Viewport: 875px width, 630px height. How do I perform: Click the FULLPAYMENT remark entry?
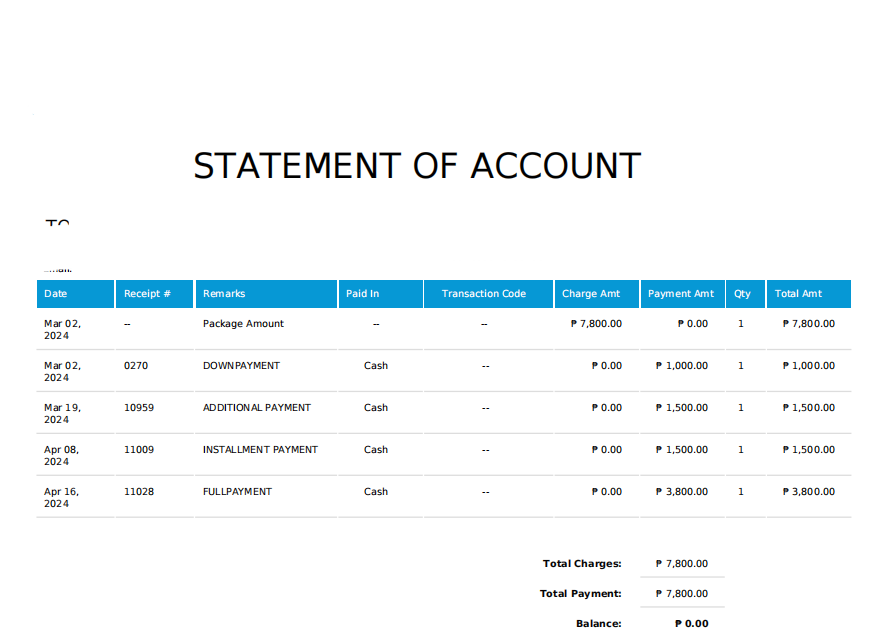point(237,492)
